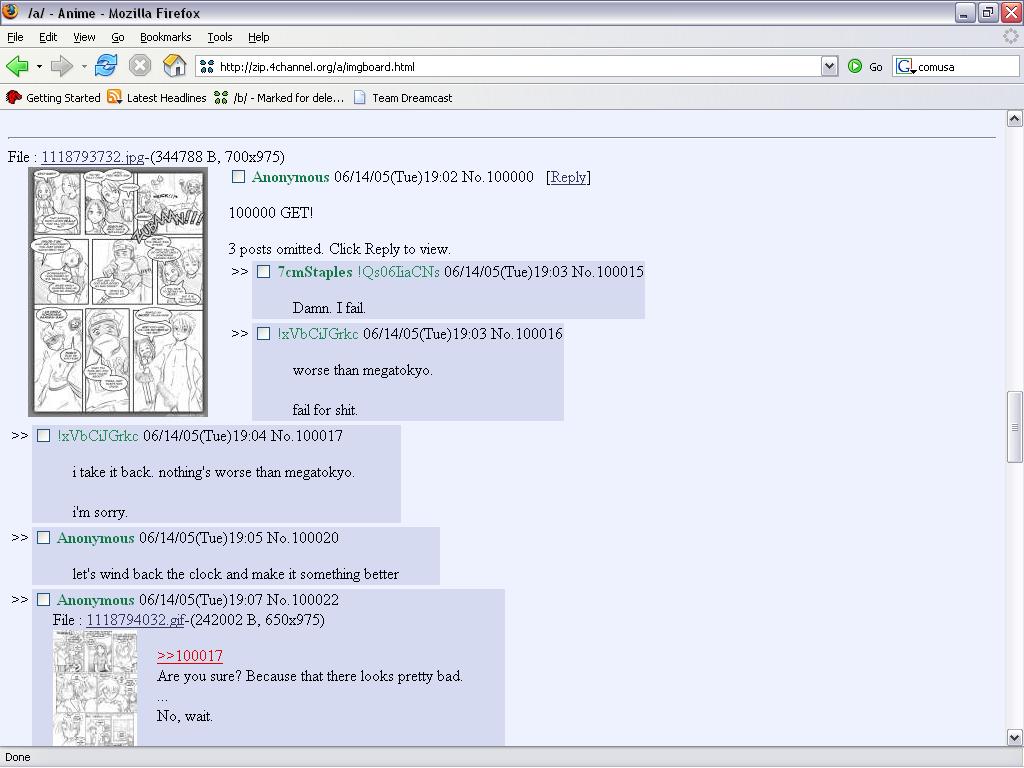Click the "Damn. I fail." comment text

coord(329,308)
